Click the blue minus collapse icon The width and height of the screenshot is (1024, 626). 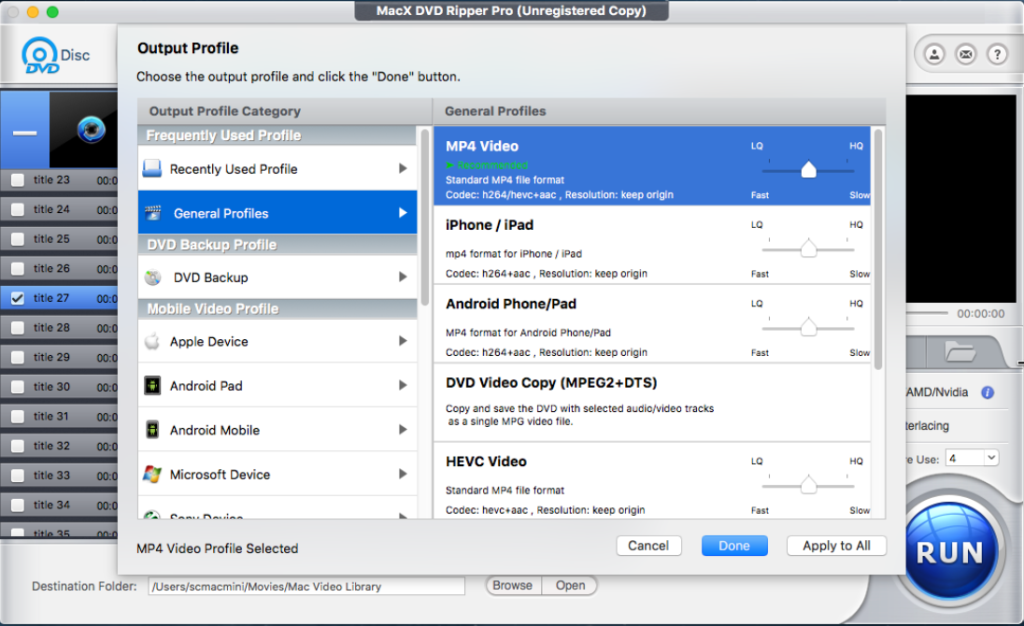25,131
